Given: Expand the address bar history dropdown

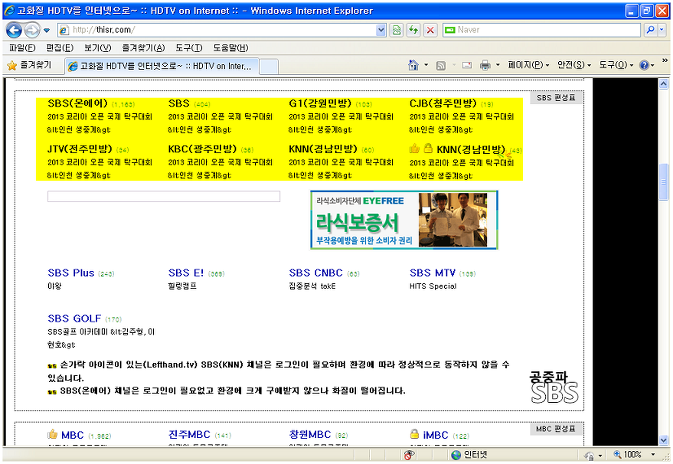Looking at the screenshot, I should (x=381, y=30).
